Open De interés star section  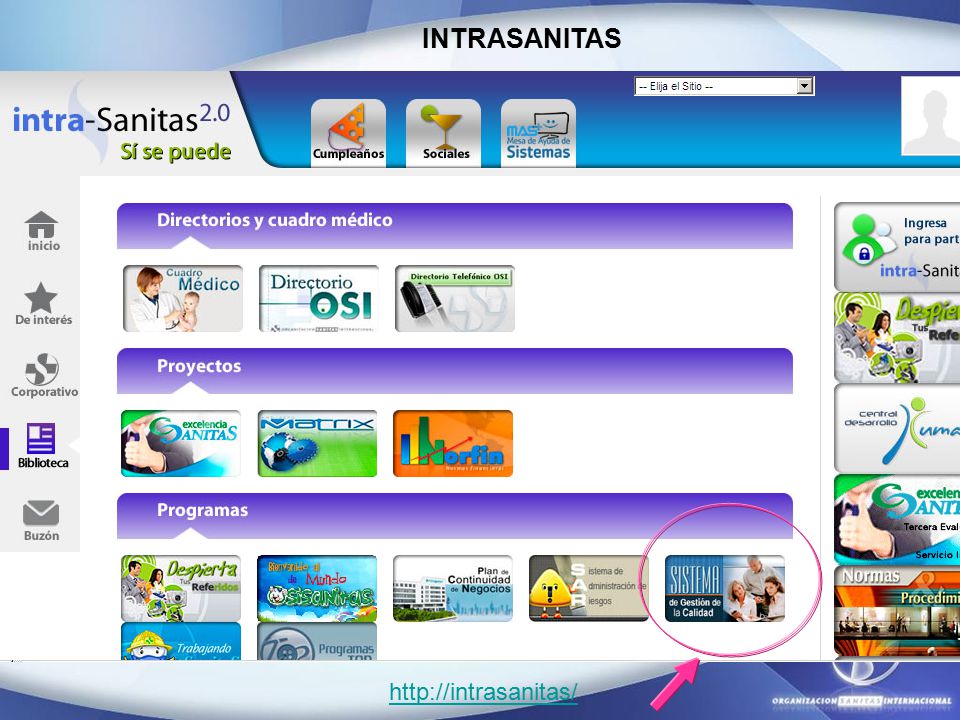(43, 304)
